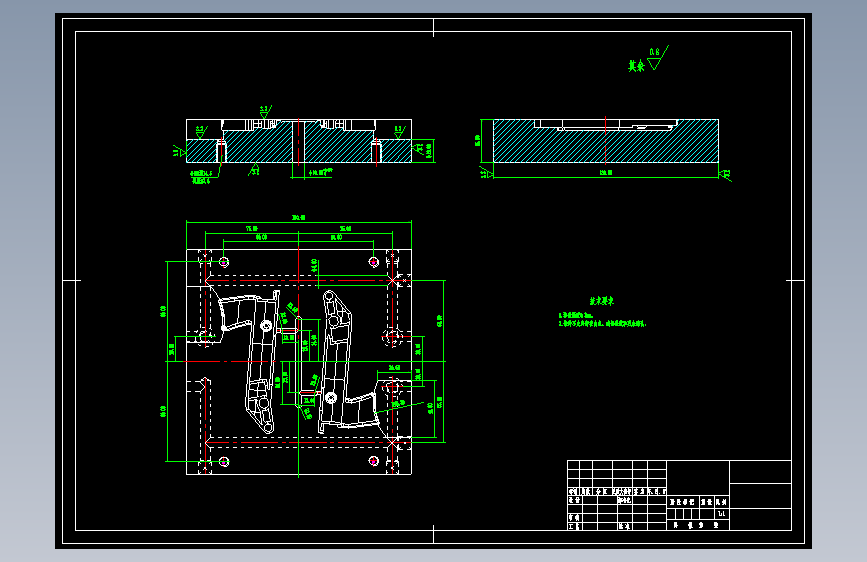Click the hatched right section view
867x562 pixels.
[x=605, y=141]
